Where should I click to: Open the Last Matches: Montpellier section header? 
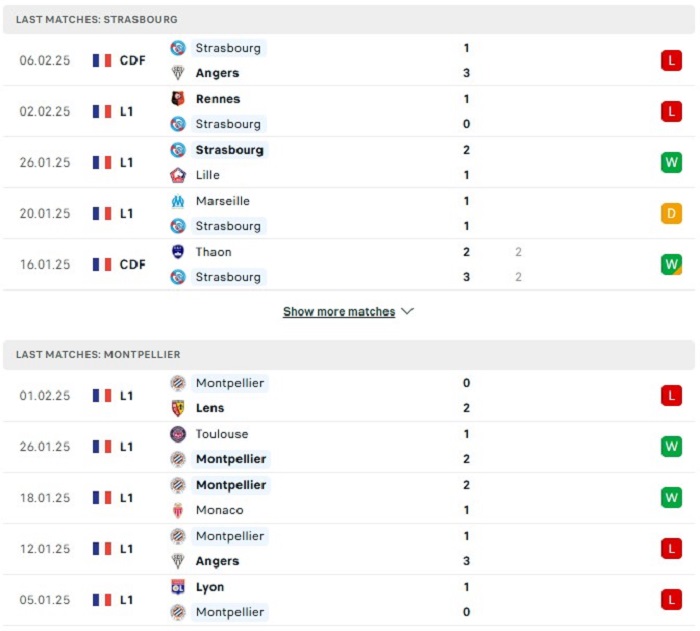349,355
